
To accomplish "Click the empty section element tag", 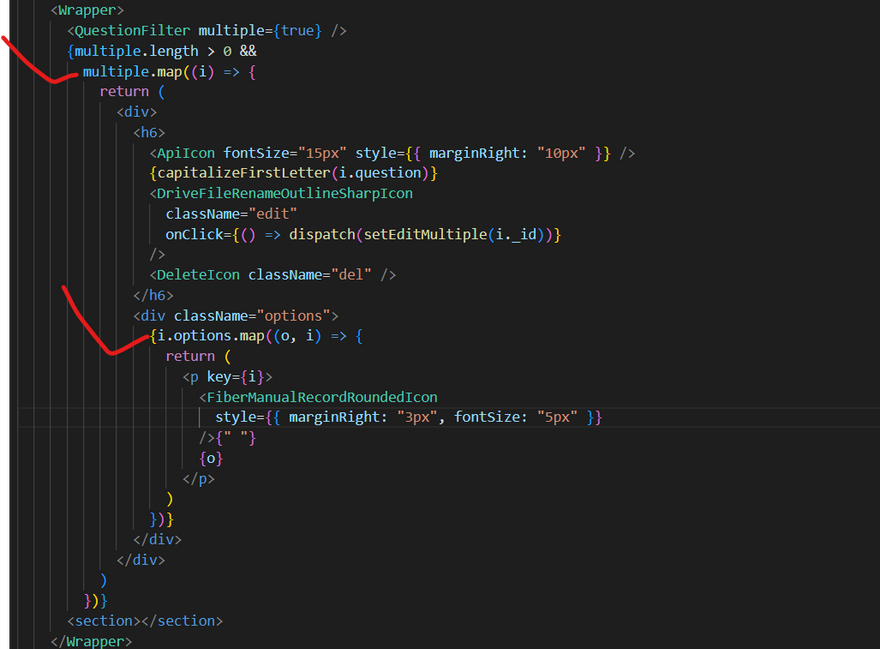I will tap(145, 621).
